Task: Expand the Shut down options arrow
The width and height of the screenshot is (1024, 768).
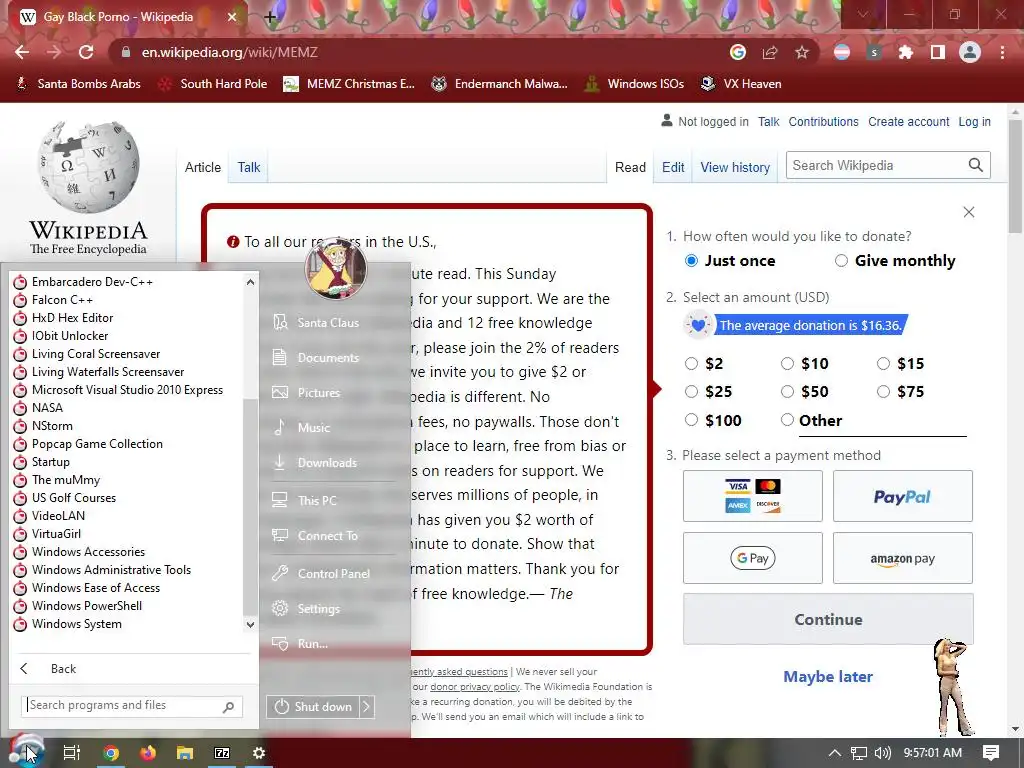Action: coord(366,707)
